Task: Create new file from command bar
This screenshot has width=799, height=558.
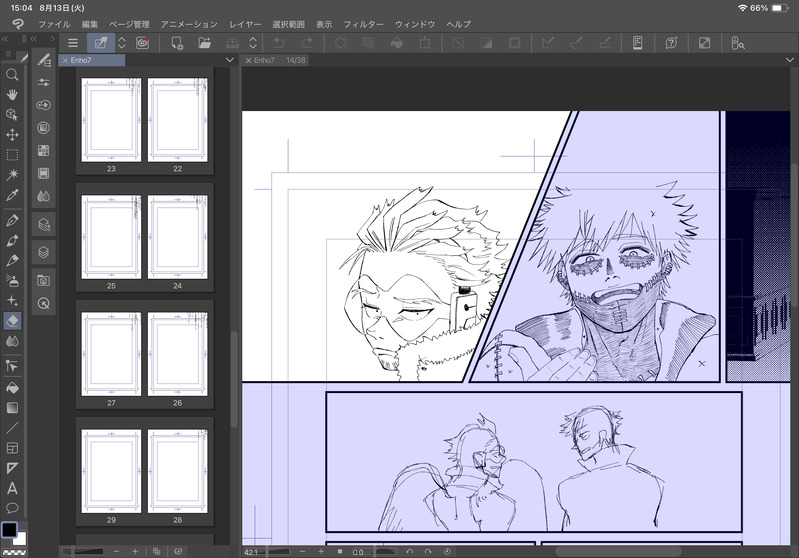Action: [x=177, y=43]
